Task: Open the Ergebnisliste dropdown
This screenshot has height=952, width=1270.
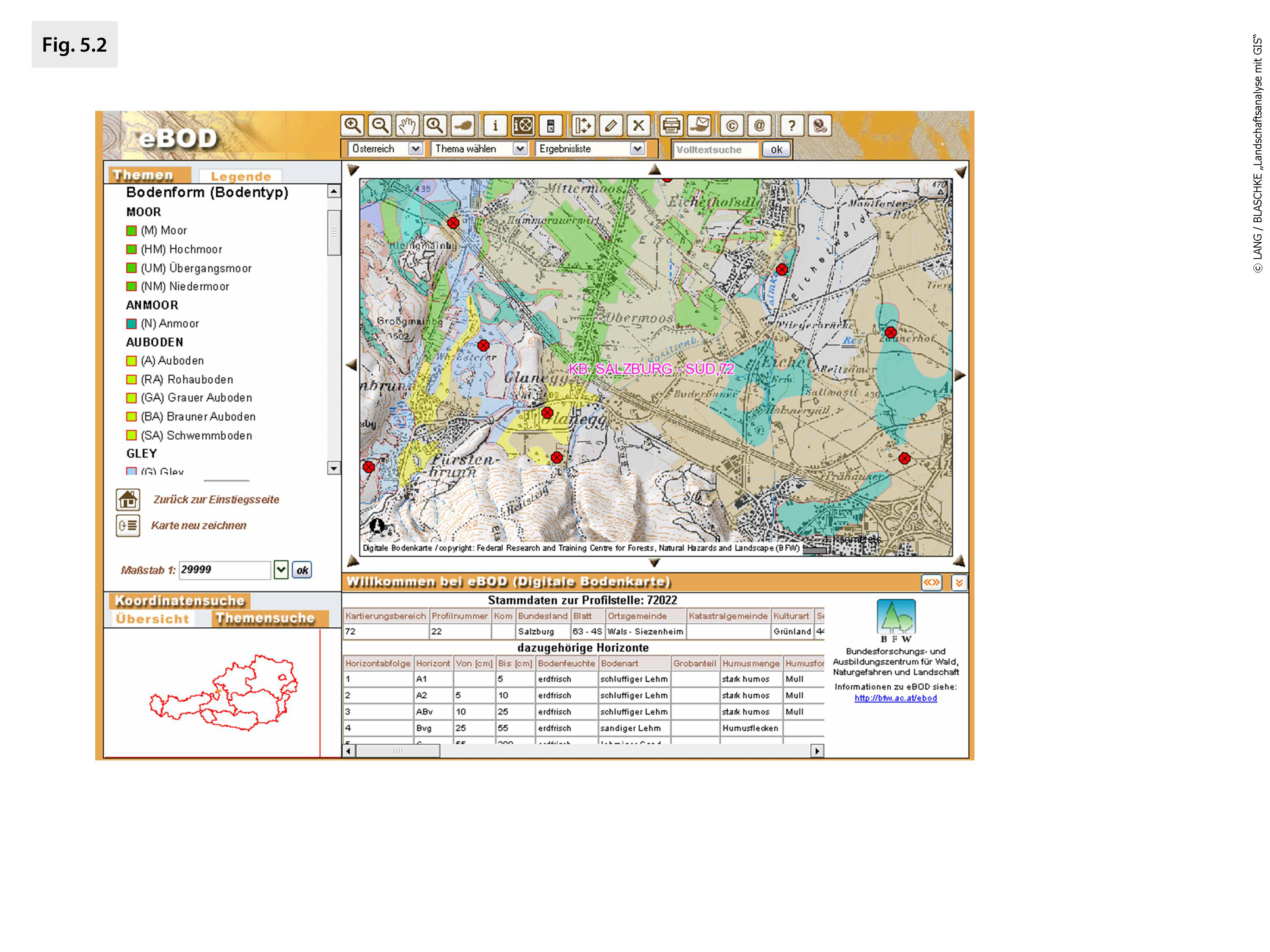Action: click(637, 149)
